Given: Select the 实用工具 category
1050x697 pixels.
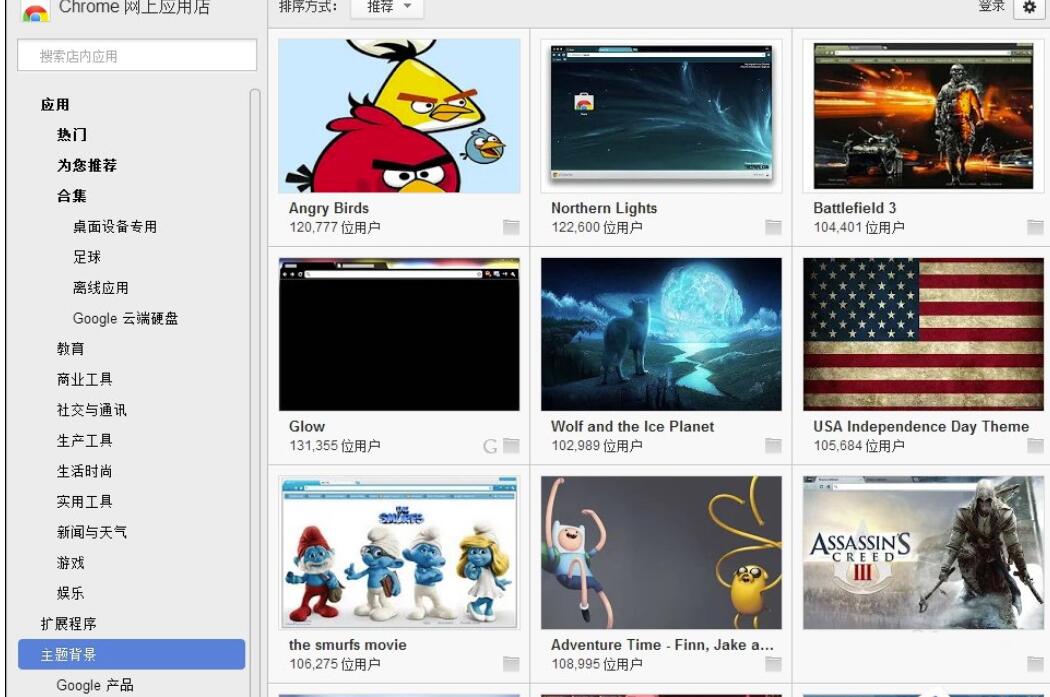Looking at the screenshot, I should (84, 501).
